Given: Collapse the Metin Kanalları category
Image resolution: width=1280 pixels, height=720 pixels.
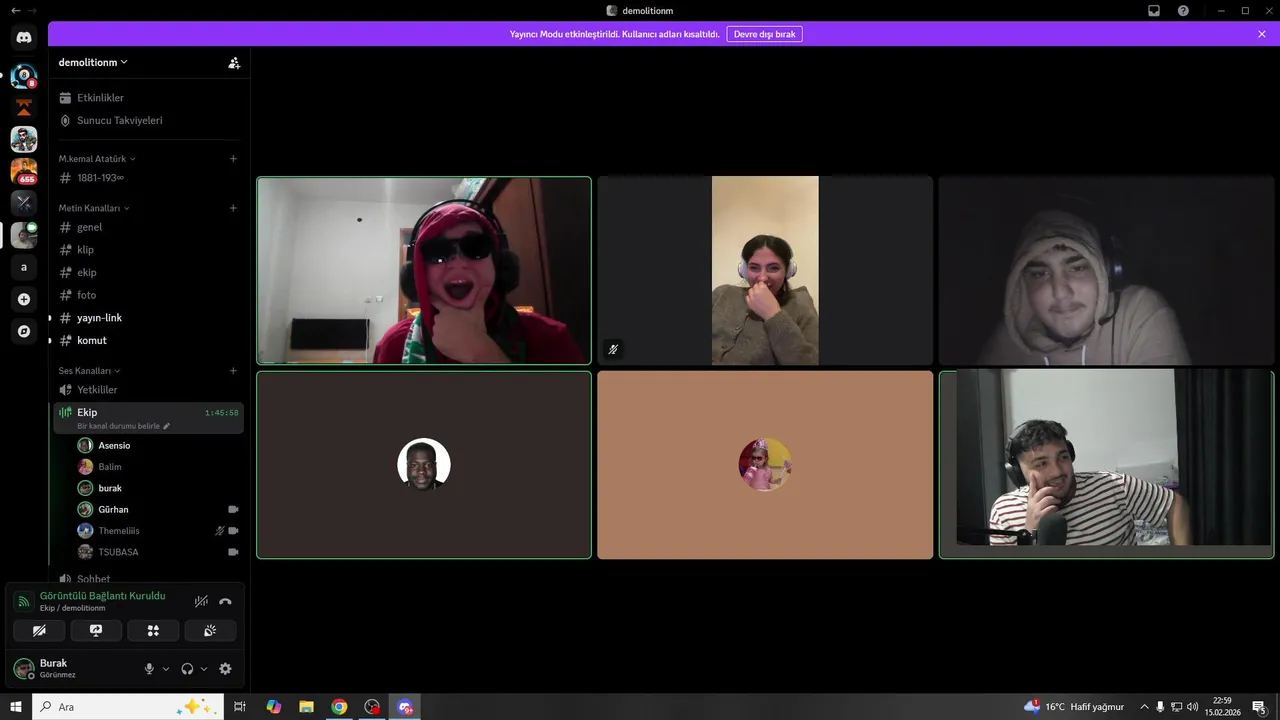Looking at the screenshot, I should [94, 208].
